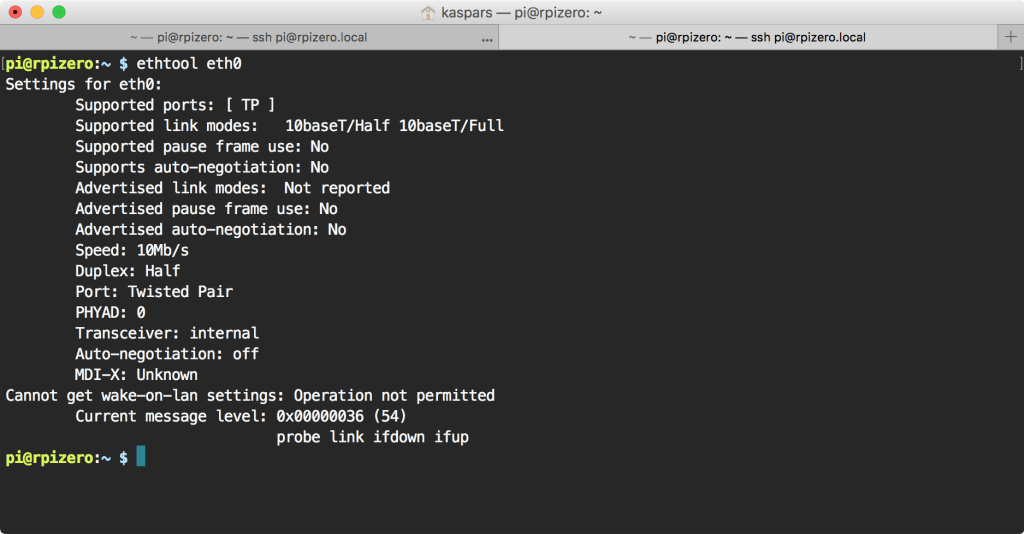Viewport: 1024px width, 534px height.
Task: Click the message level value '0x00000036 (54)'
Action: click(x=341, y=416)
